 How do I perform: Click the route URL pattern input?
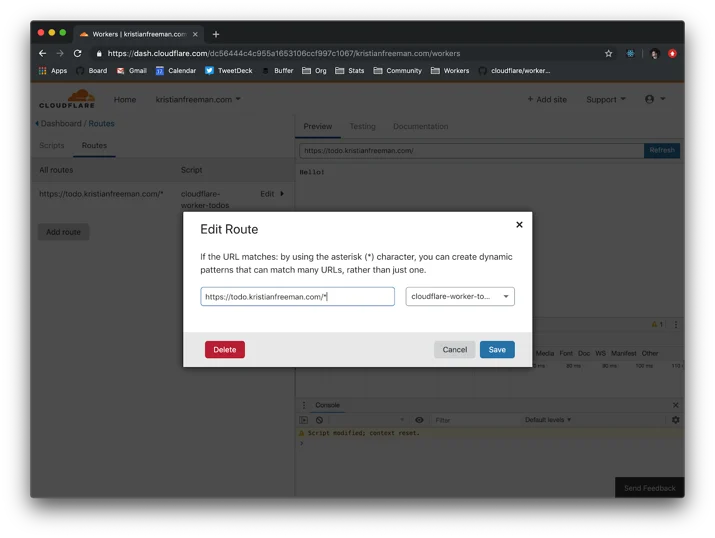(x=297, y=296)
